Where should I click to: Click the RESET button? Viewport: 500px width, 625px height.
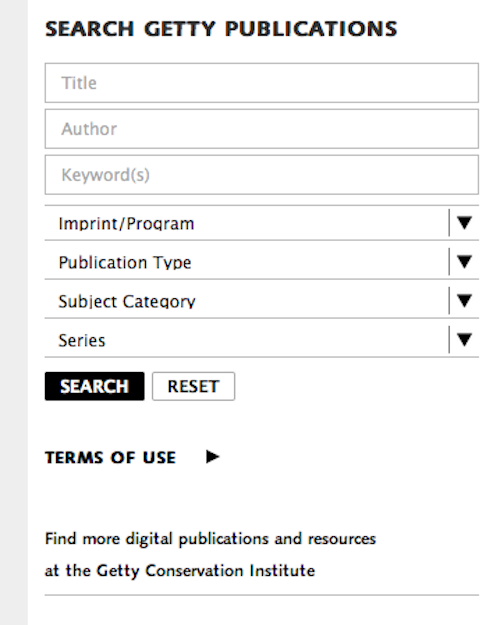[193, 386]
